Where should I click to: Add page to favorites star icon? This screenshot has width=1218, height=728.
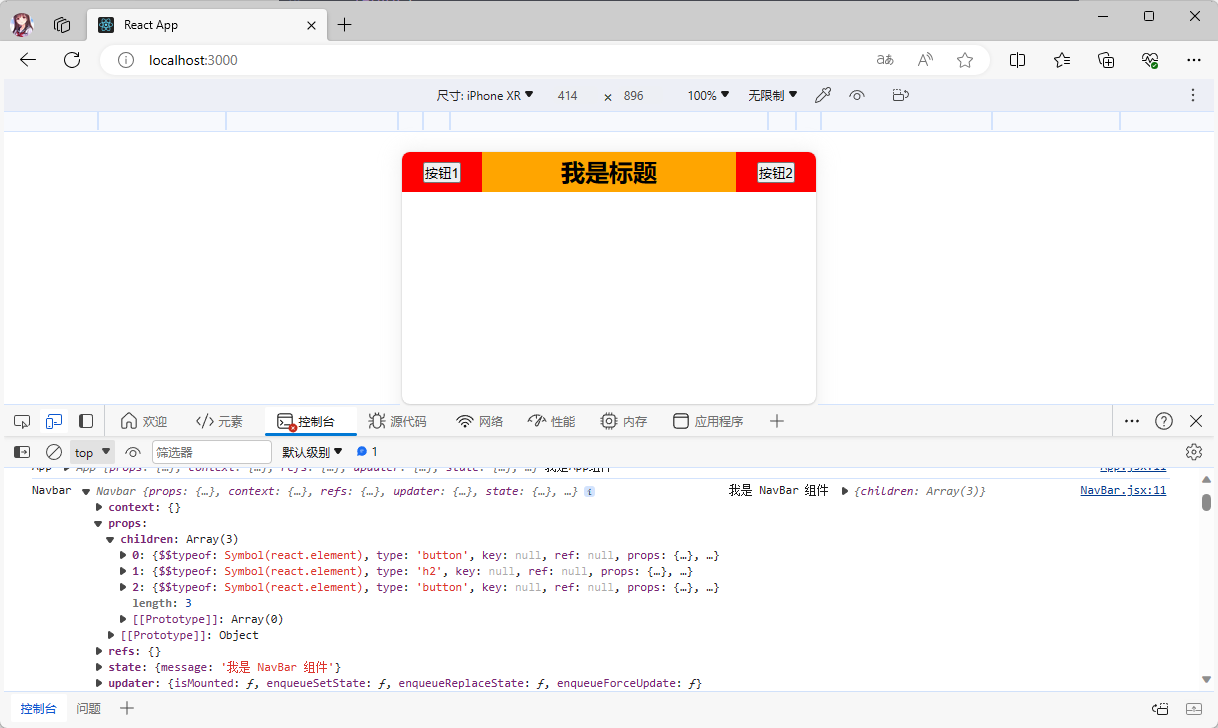(965, 60)
